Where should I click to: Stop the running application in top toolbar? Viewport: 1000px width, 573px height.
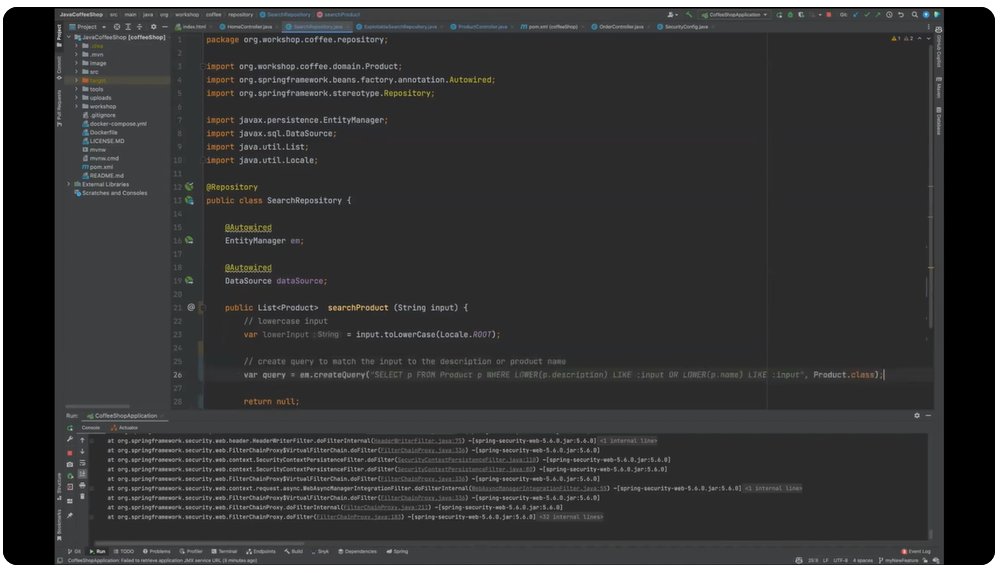[x=828, y=15]
